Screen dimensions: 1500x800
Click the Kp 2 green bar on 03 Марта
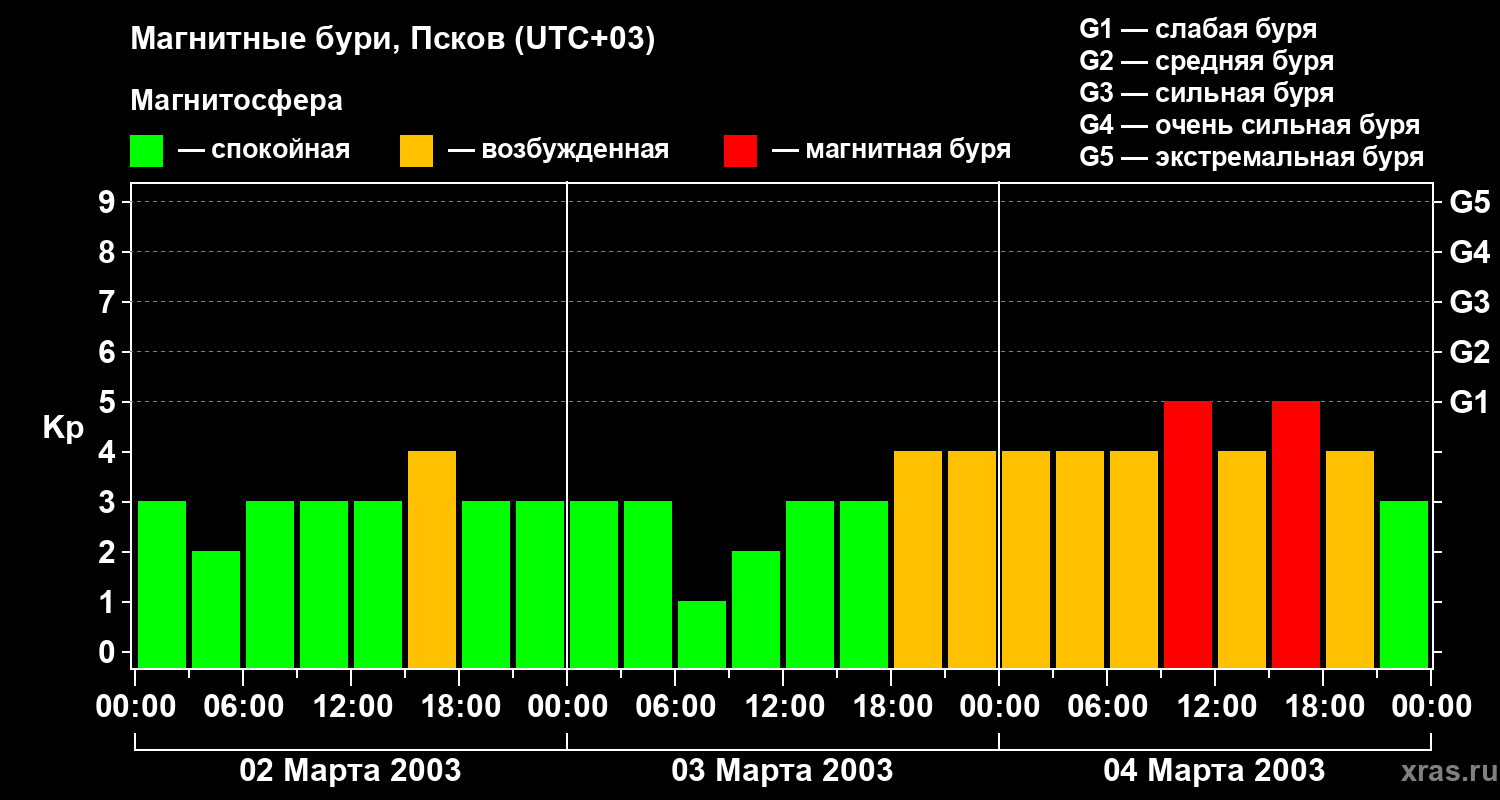tap(756, 609)
